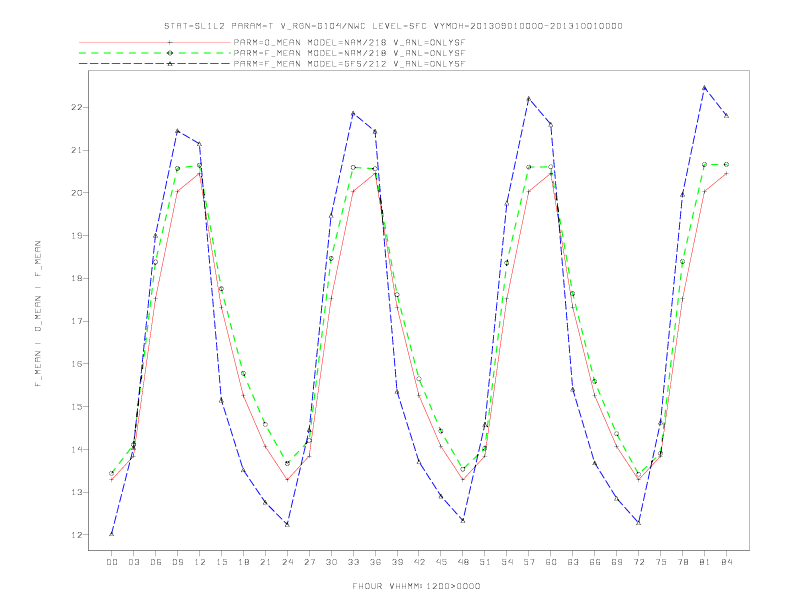Click the blue GFS peak marker at hour 81
792x612 pixels.
pos(705,88)
